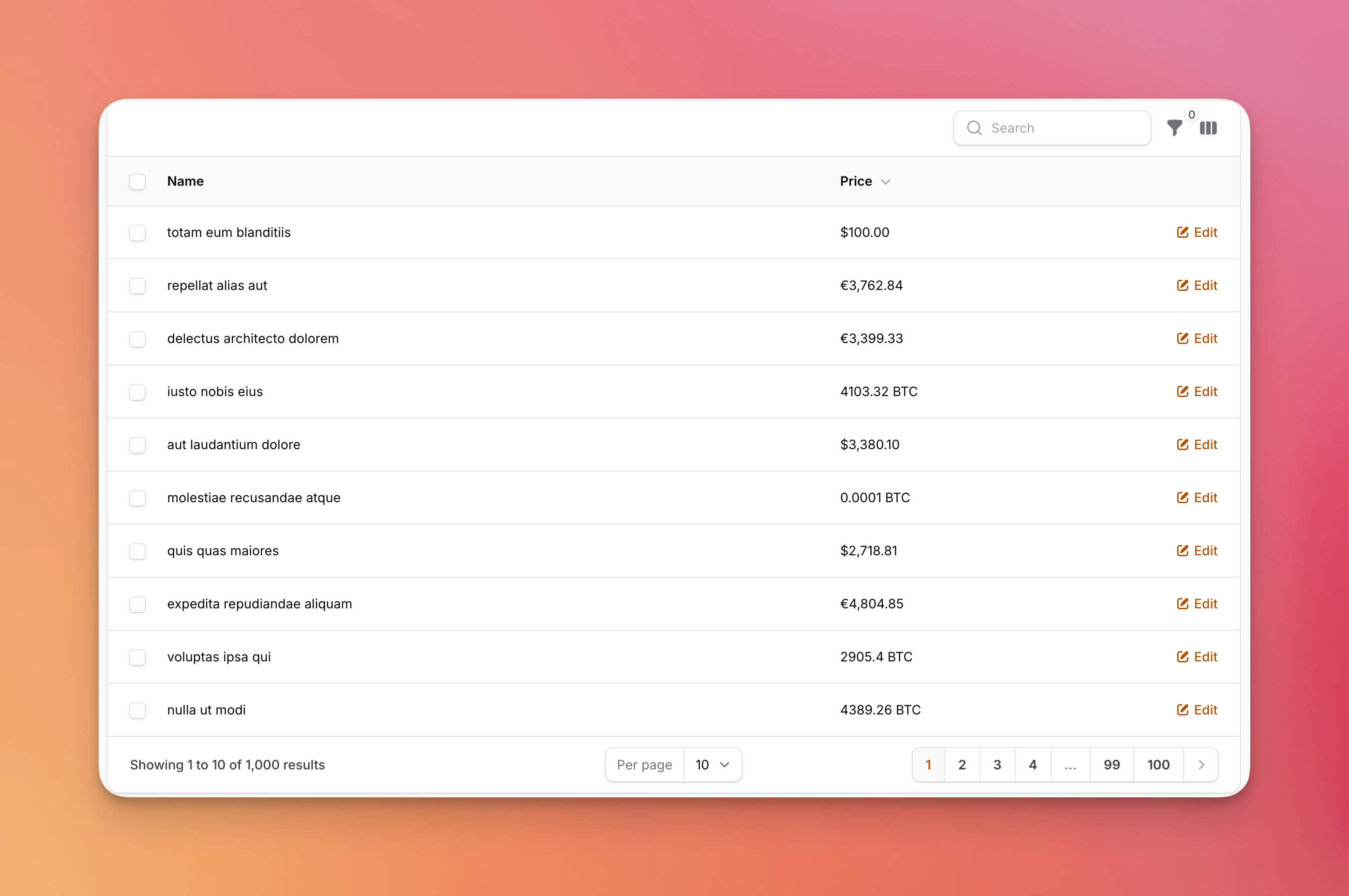Click the zero badge above the filter icon
Image resolution: width=1349 pixels, height=896 pixels.
click(x=1191, y=115)
